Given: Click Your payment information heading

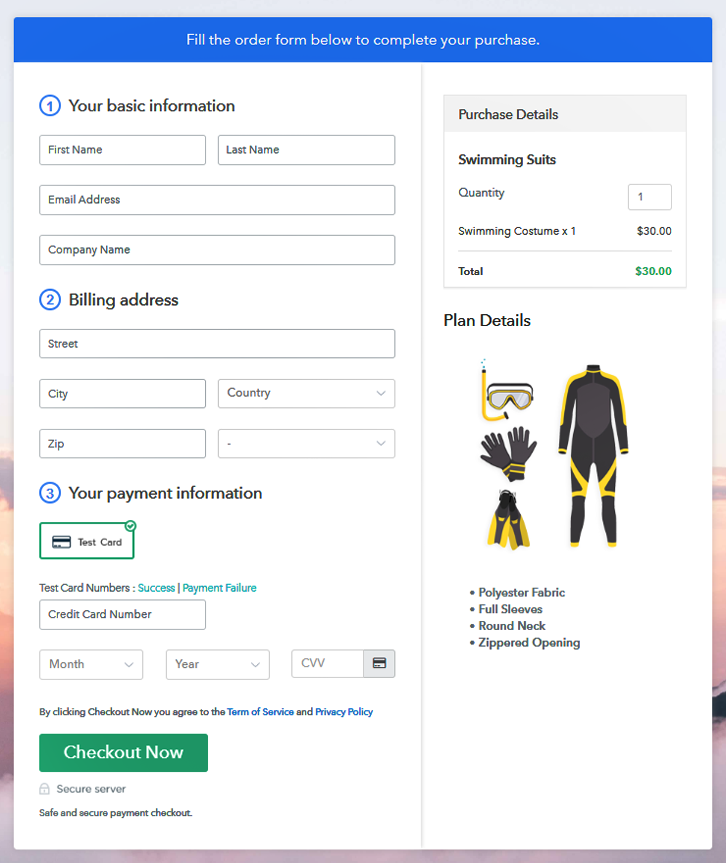Looking at the screenshot, I should coord(165,493).
